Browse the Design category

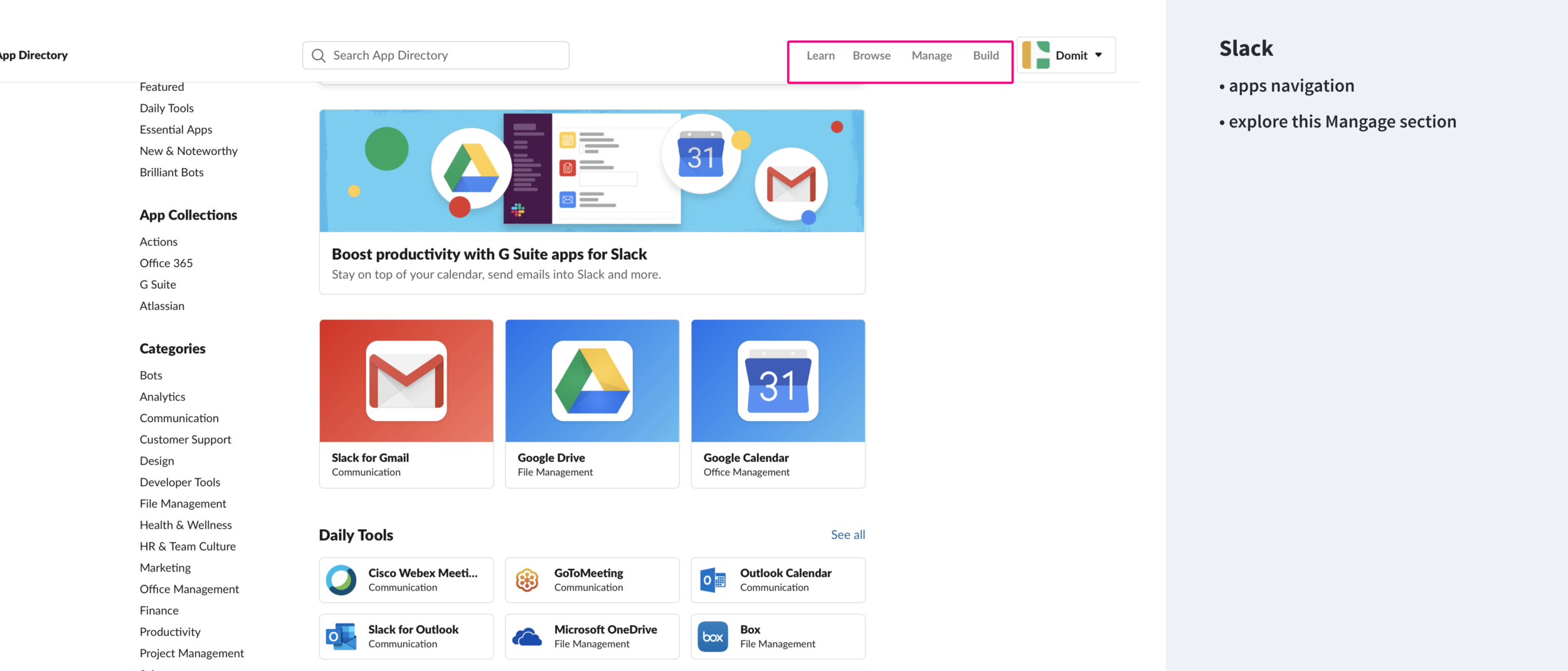click(x=157, y=460)
